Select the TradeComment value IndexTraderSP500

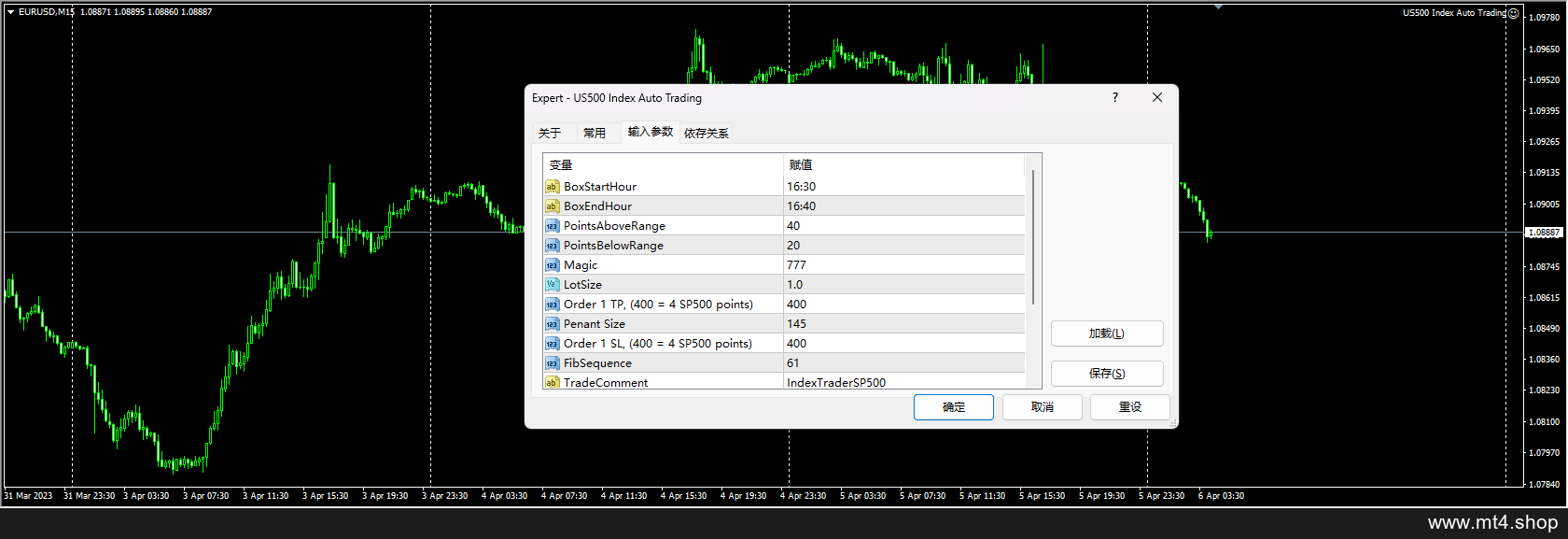903,381
